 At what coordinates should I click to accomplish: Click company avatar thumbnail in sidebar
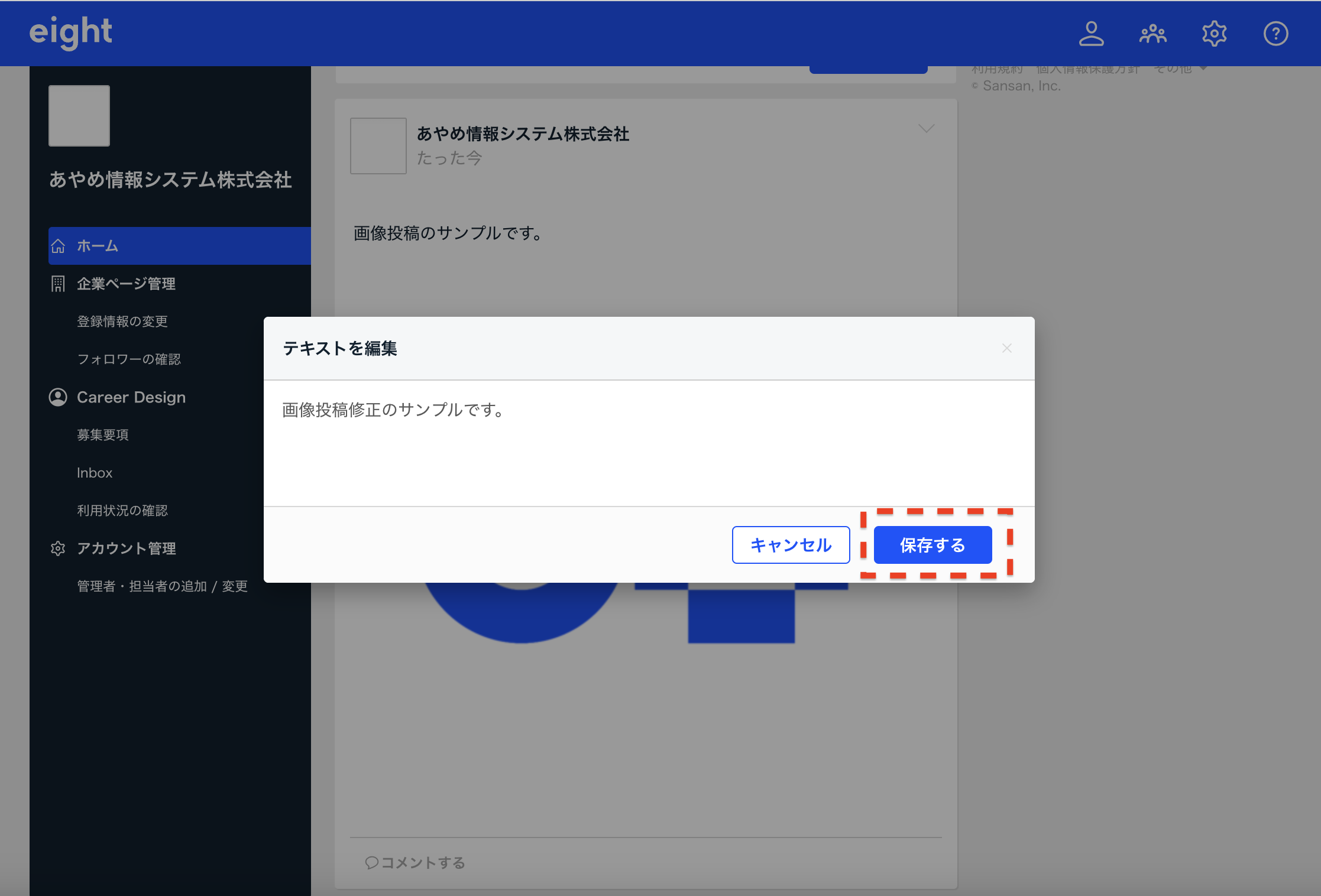tap(79, 116)
